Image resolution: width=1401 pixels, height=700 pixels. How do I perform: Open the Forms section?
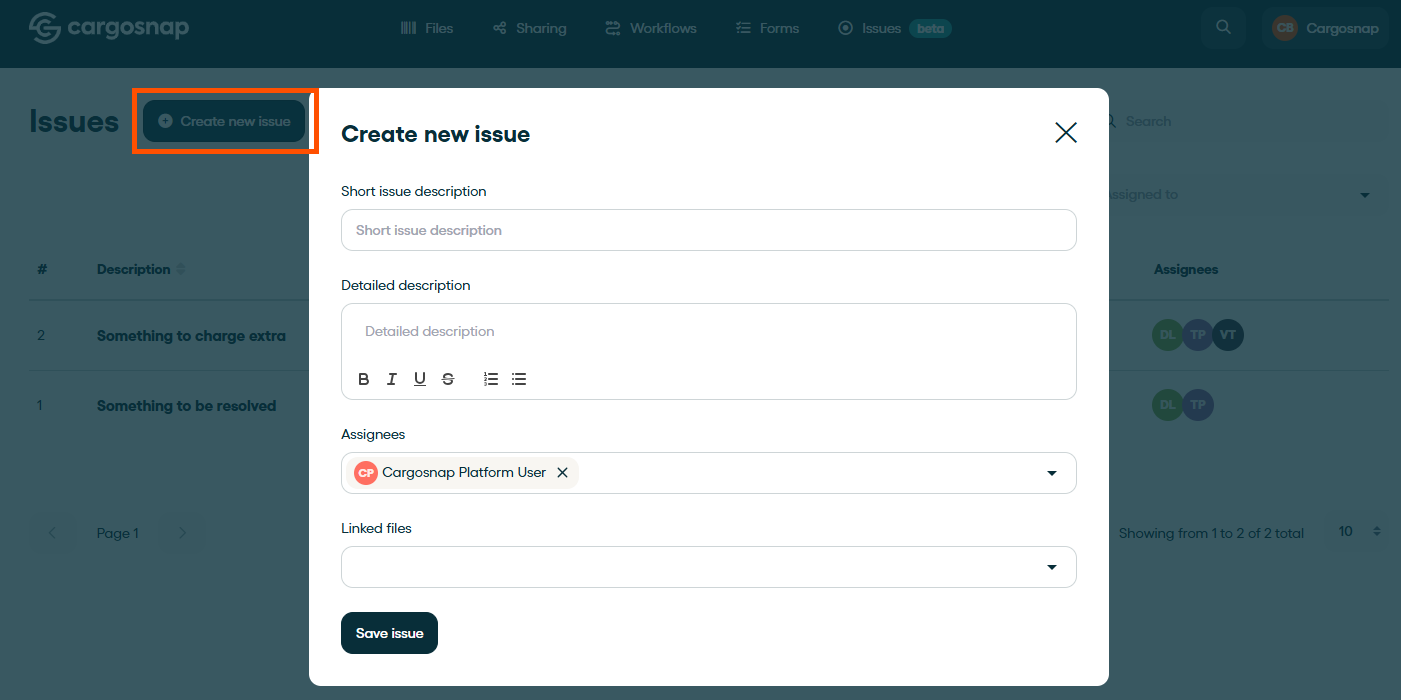(x=767, y=28)
